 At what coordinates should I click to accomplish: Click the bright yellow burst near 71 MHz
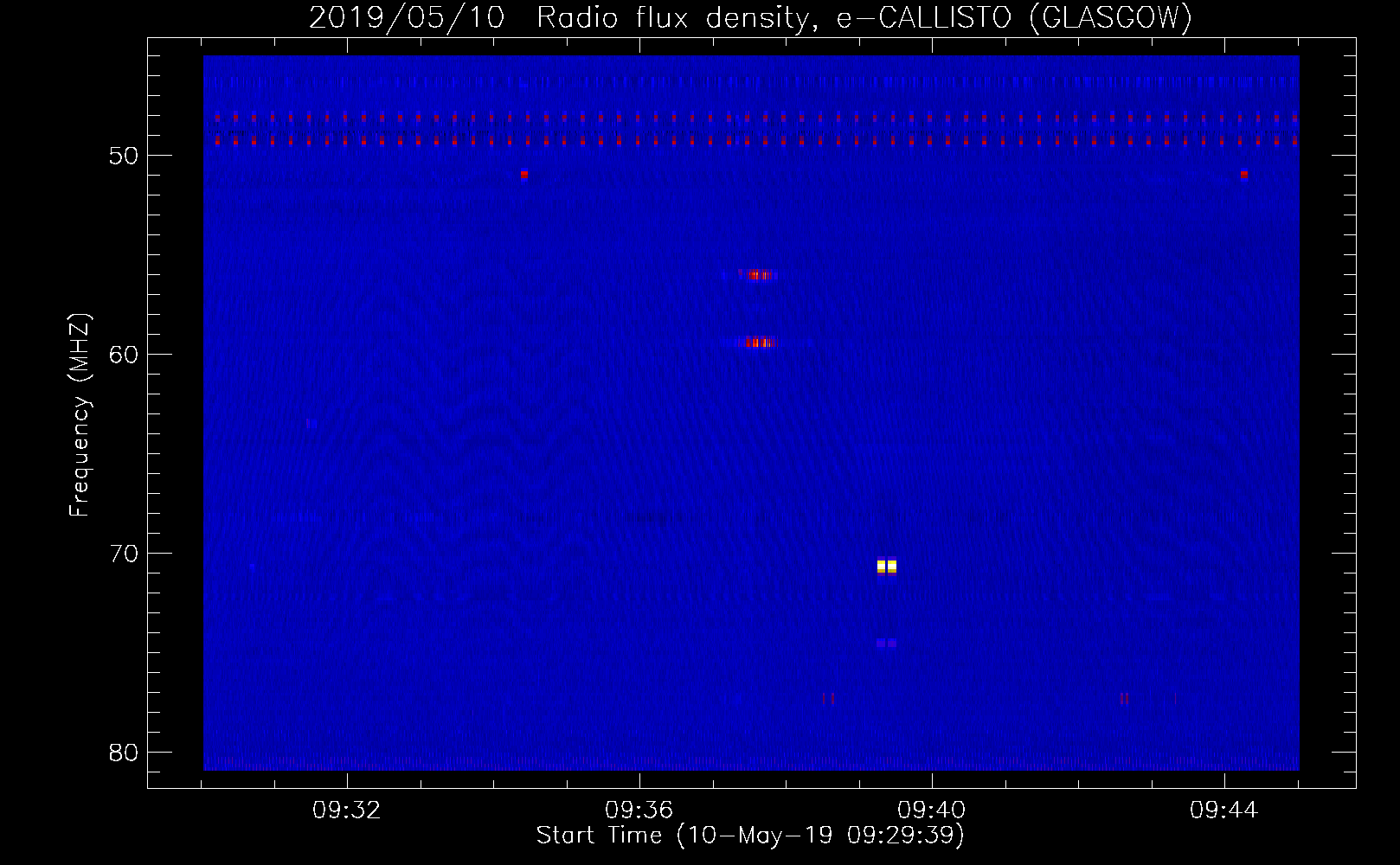(x=887, y=567)
